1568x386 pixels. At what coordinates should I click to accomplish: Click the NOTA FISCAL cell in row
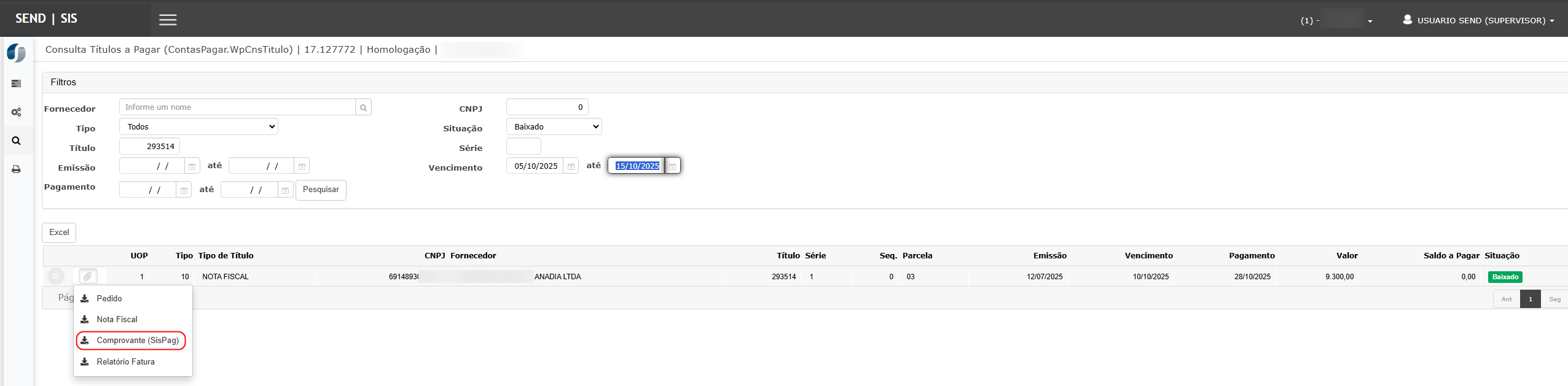click(225, 277)
